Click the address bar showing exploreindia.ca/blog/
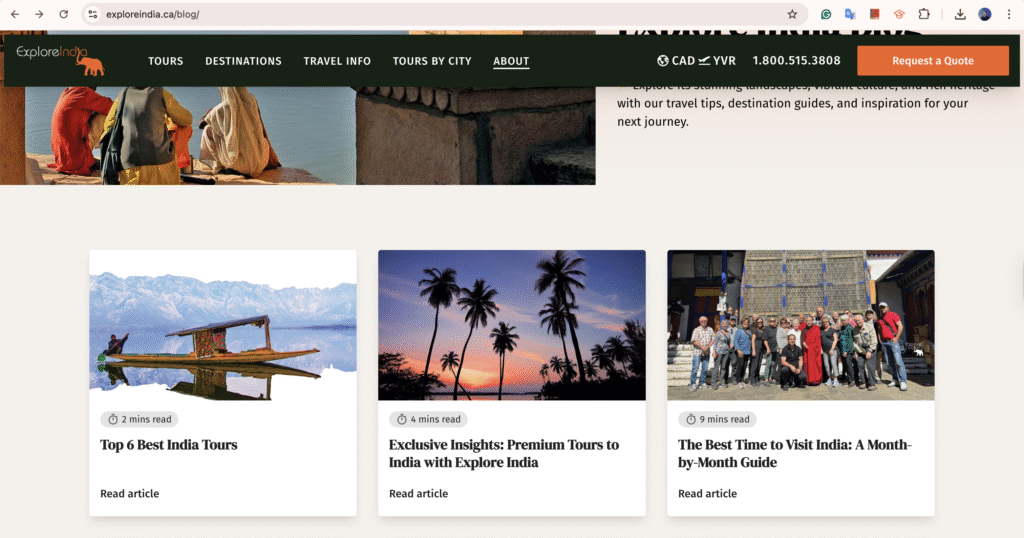This screenshot has height=538, width=1024. click(400, 14)
